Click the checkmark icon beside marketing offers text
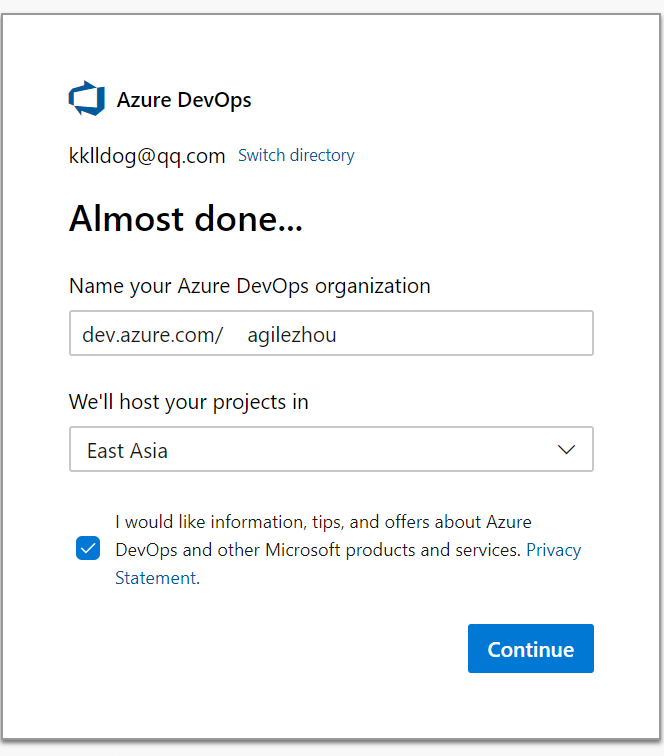Screen dimensions: 664x756 (x=88, y=548)
